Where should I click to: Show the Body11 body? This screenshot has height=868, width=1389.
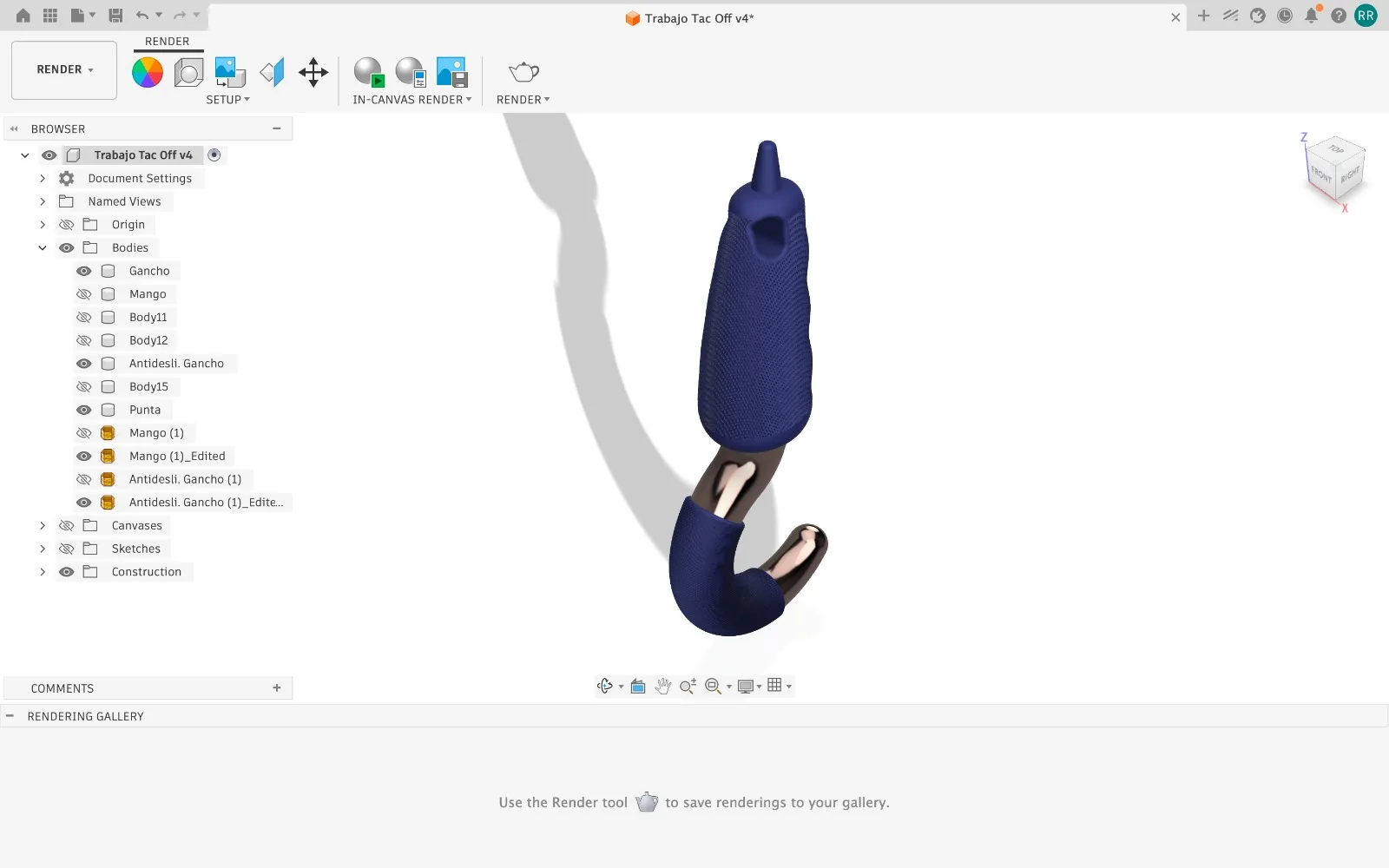[83, 317]
